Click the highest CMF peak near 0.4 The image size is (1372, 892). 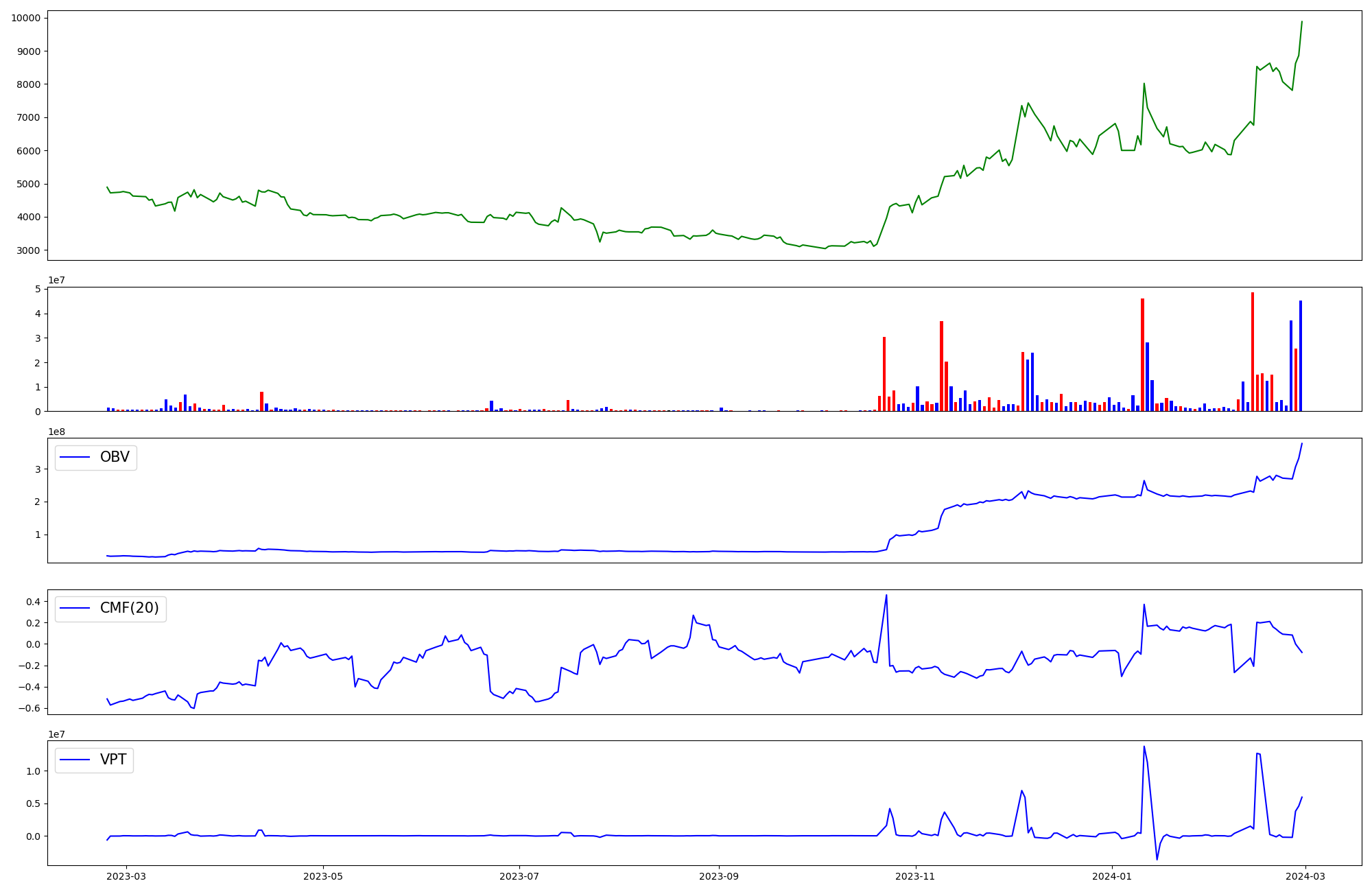tap(886, 596)
